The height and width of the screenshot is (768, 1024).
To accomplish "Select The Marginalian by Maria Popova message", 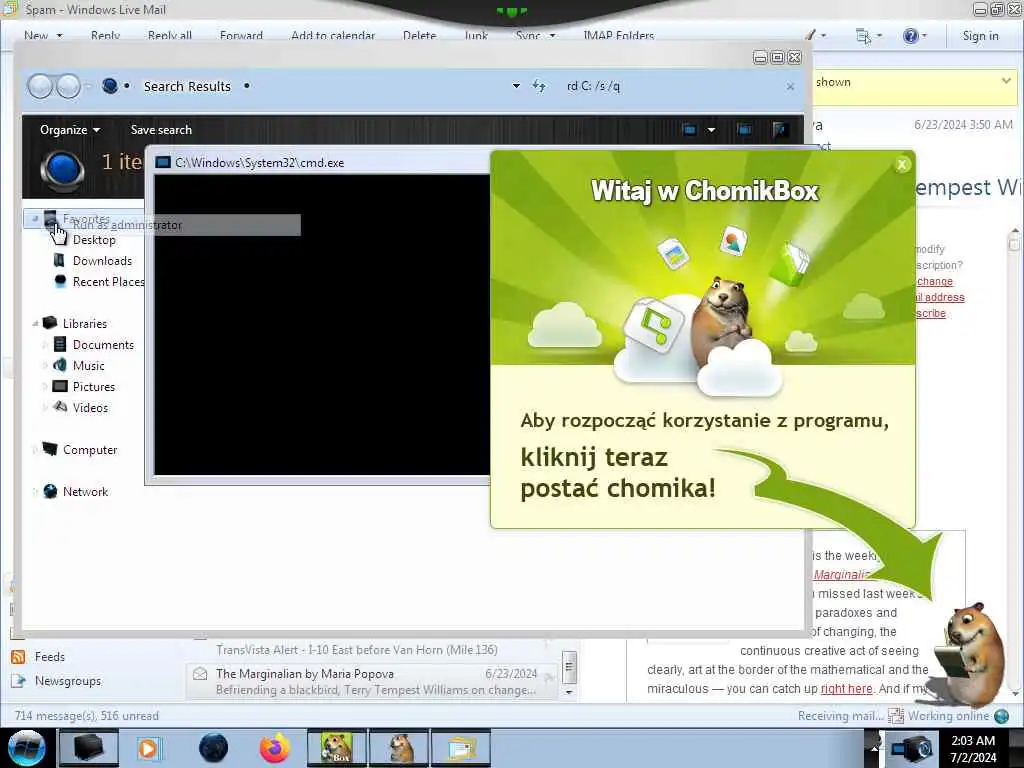I will click(x=372, y=681).
